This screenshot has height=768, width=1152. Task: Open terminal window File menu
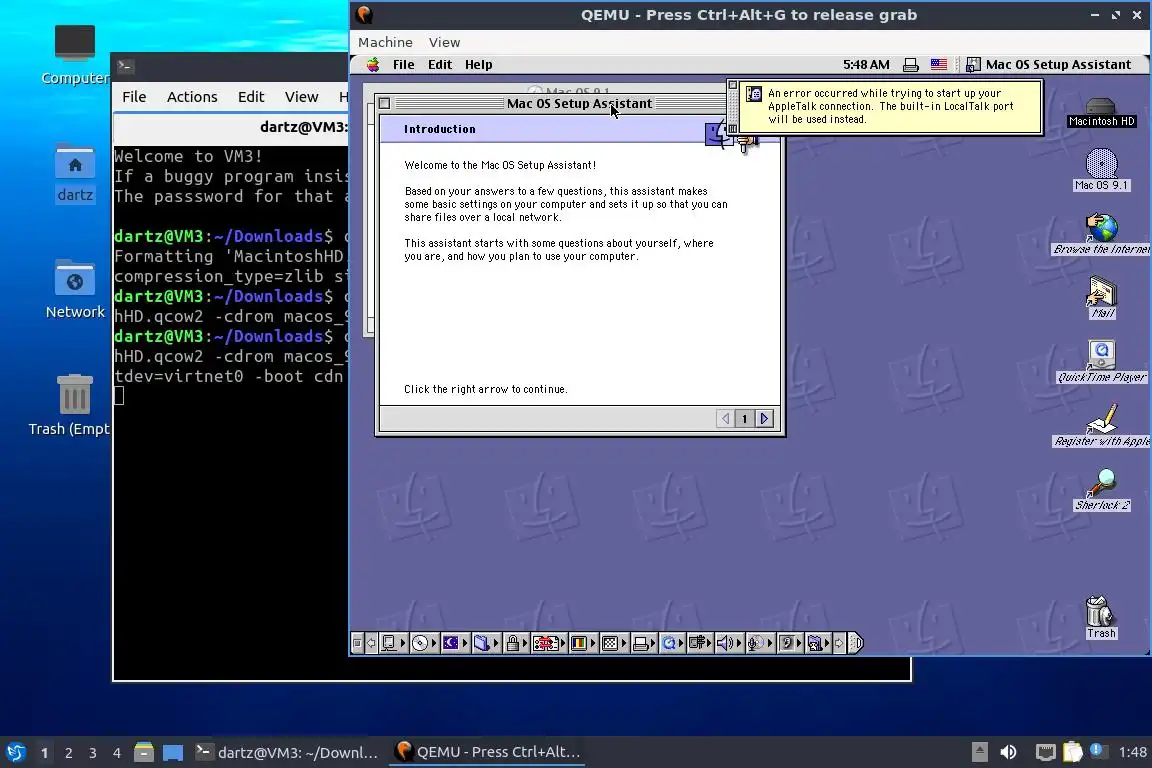coord(134,97)
